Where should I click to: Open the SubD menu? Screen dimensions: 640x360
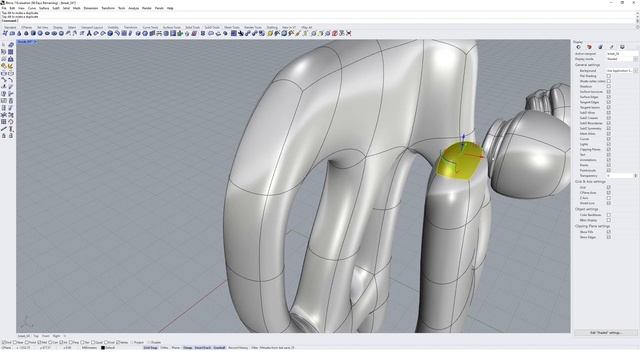point(56,8)
